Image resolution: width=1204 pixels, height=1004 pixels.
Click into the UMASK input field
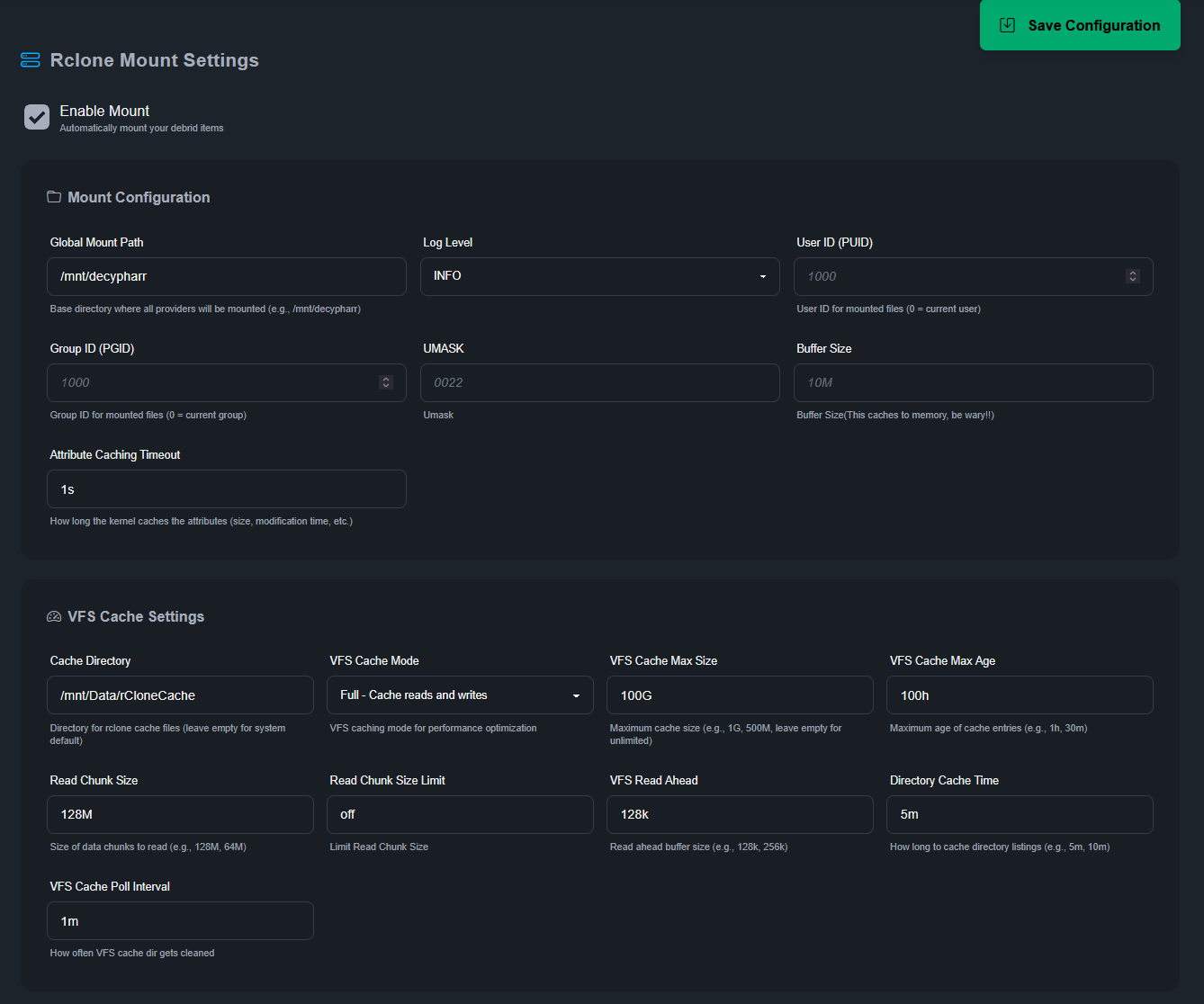point(600,382)
